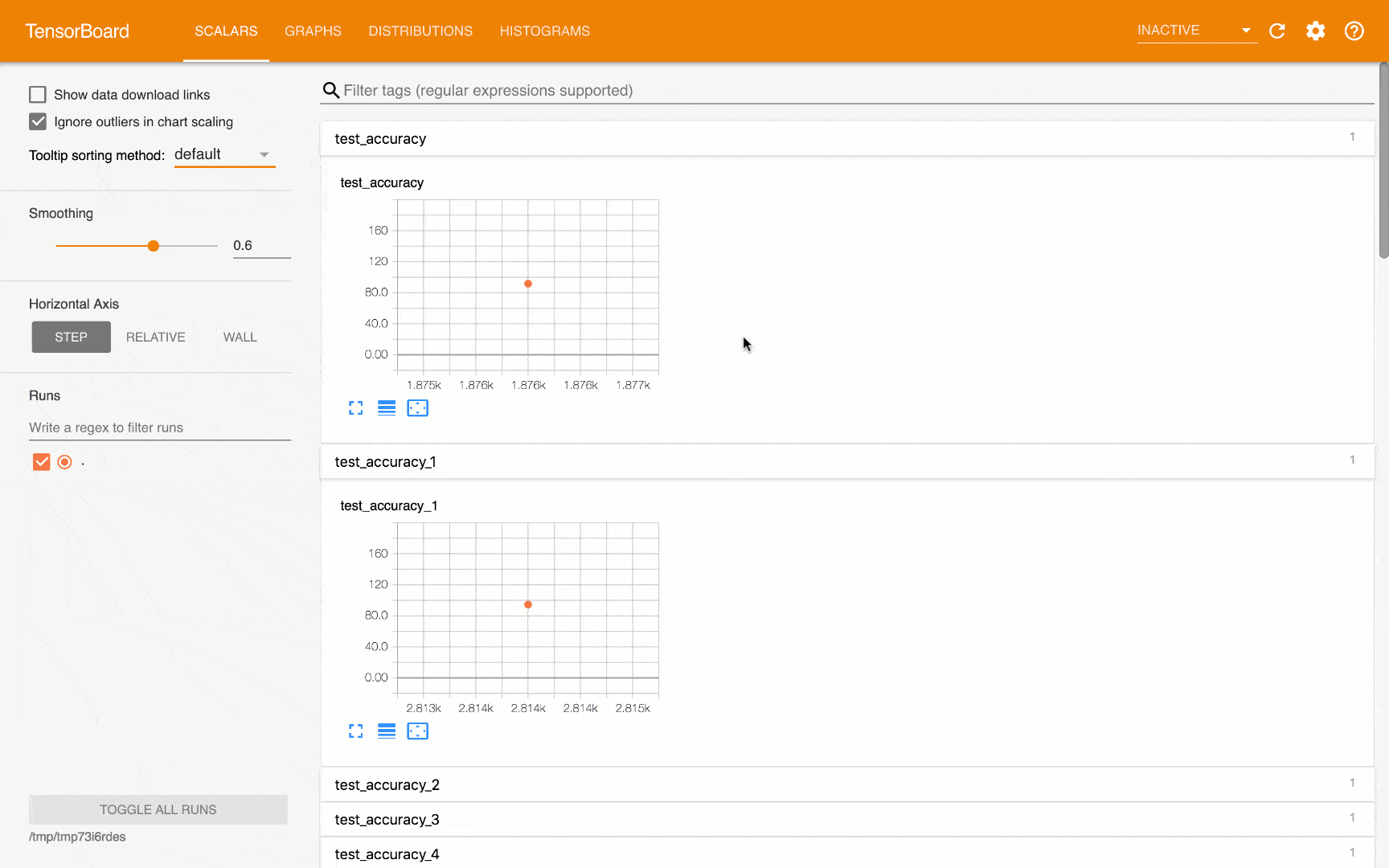Switch to the GRAPHS tab
The width and height of the screenshot is (1389, 868).
click(313, 31)
